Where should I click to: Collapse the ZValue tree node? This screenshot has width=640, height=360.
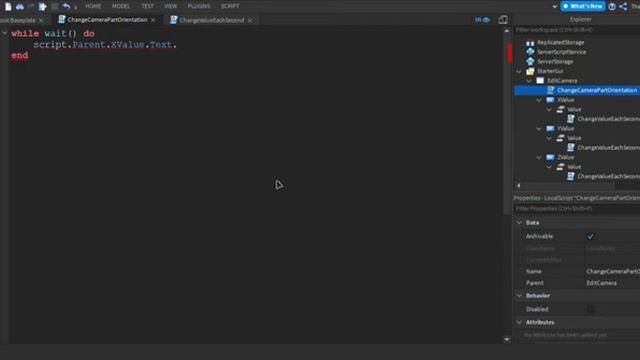pos(539,157)
